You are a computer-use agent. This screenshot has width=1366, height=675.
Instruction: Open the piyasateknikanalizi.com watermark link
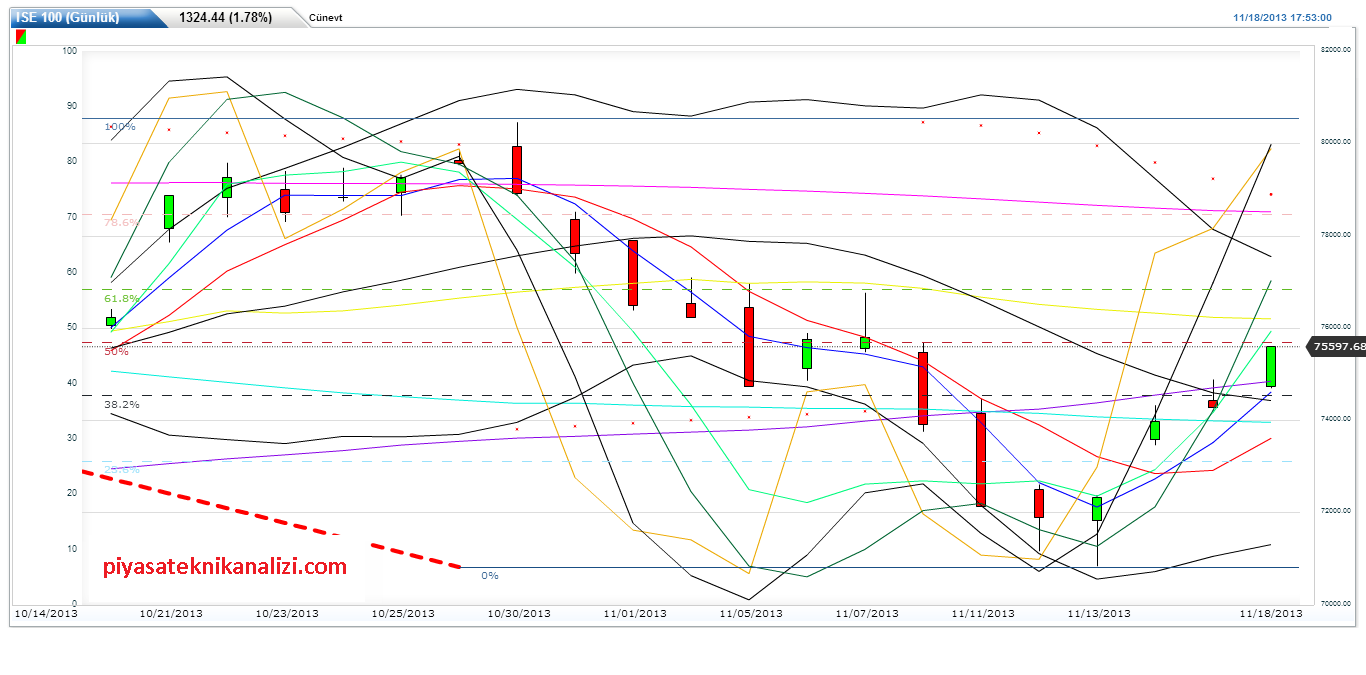click(225, 567)
